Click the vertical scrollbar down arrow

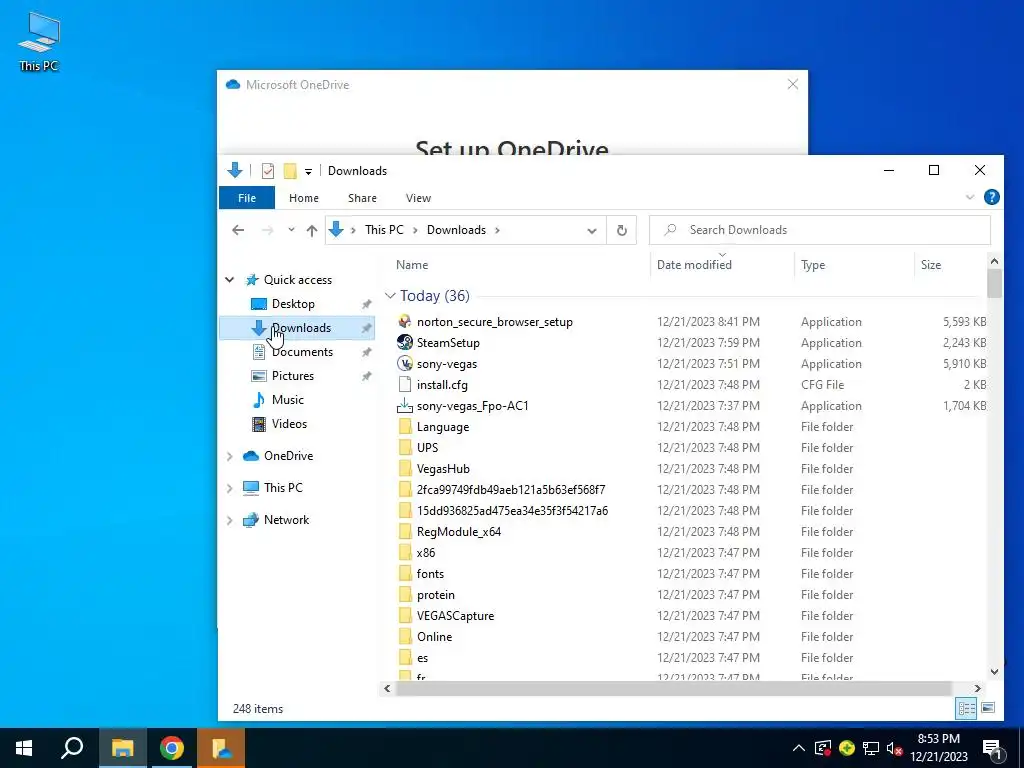click(x=994, y=672)
